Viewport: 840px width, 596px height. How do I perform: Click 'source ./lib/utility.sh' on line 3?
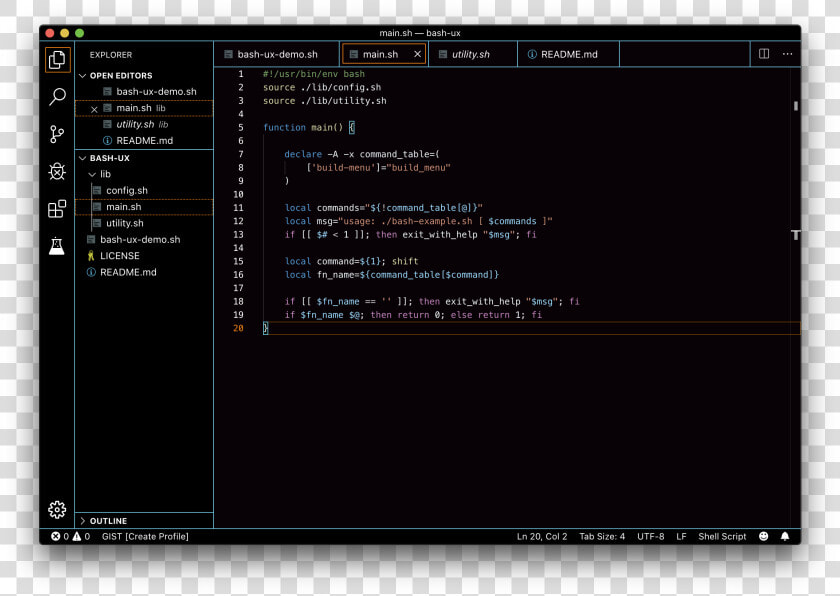(325, 101)
